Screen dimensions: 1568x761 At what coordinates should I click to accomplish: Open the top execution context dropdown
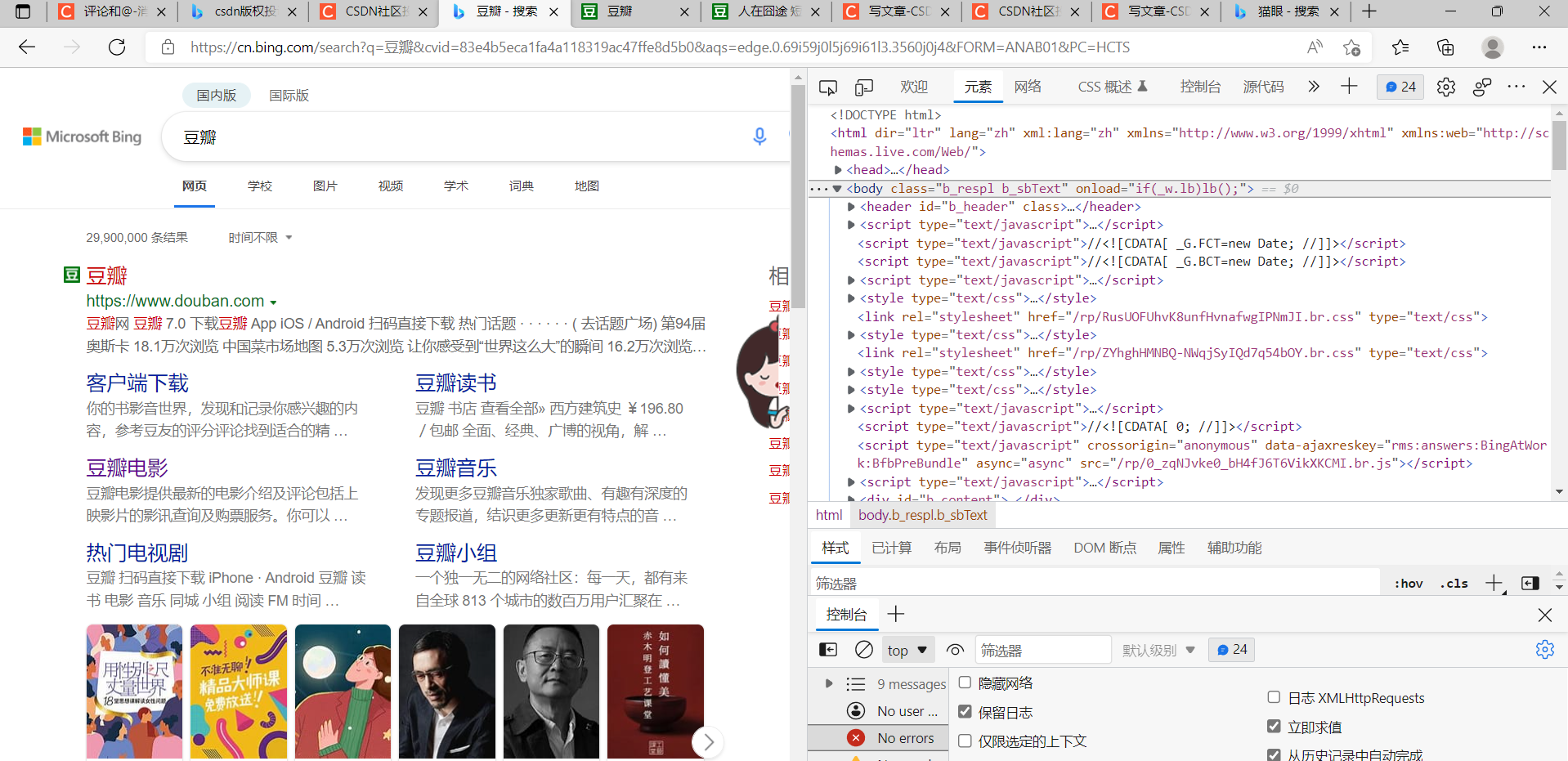click(907, 649)
